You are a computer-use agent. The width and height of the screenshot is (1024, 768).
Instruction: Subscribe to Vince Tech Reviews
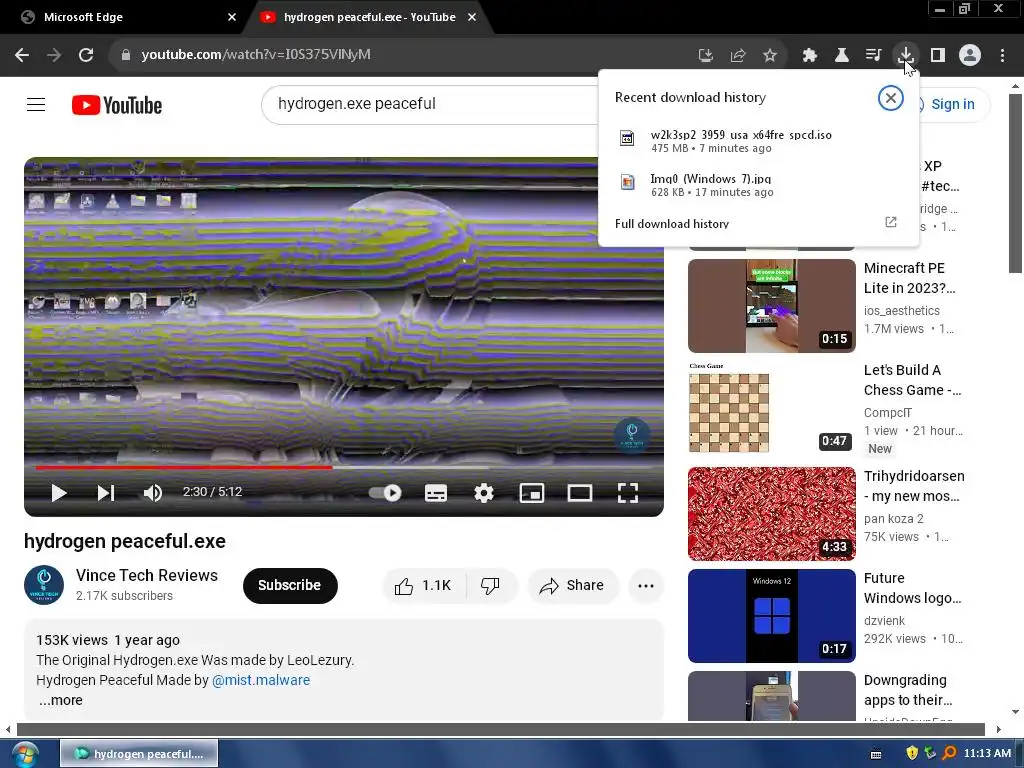click(290, 586)
